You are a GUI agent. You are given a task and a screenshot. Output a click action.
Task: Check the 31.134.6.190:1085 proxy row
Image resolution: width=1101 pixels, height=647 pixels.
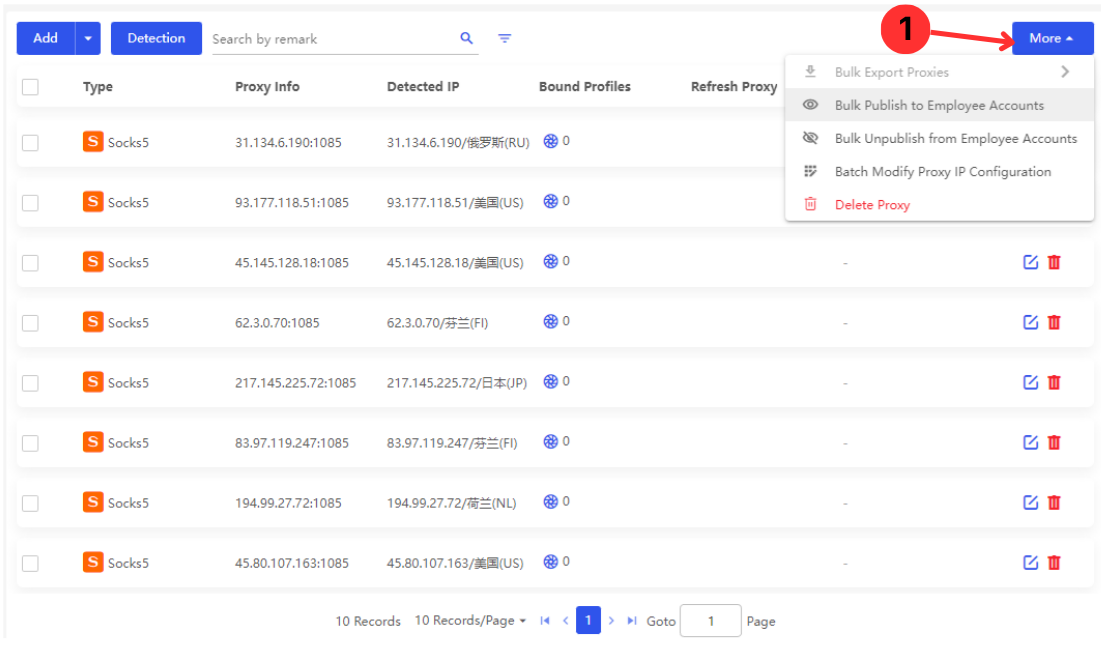30,143
